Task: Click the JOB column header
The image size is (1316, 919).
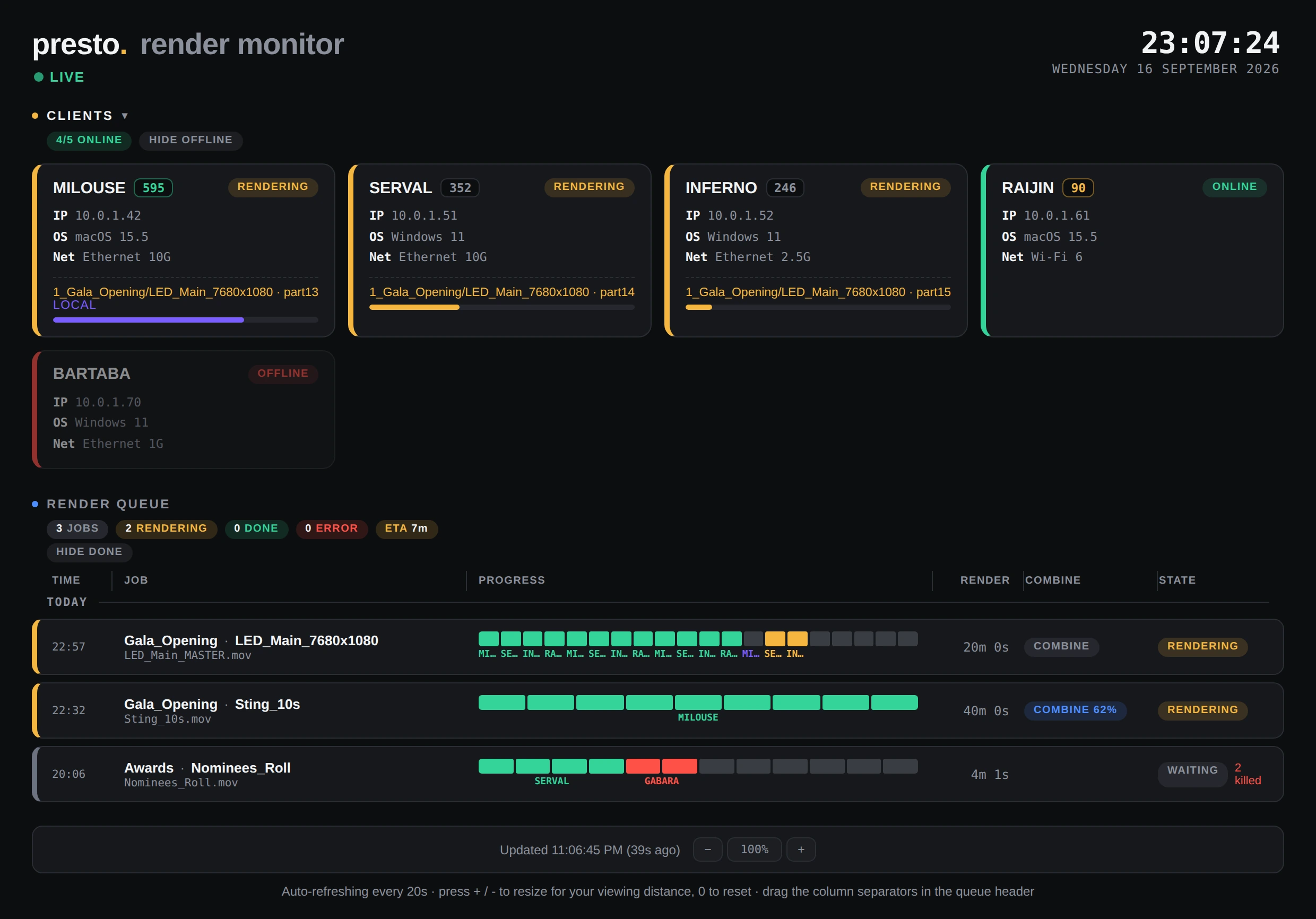Action: [x=136, y=580]
